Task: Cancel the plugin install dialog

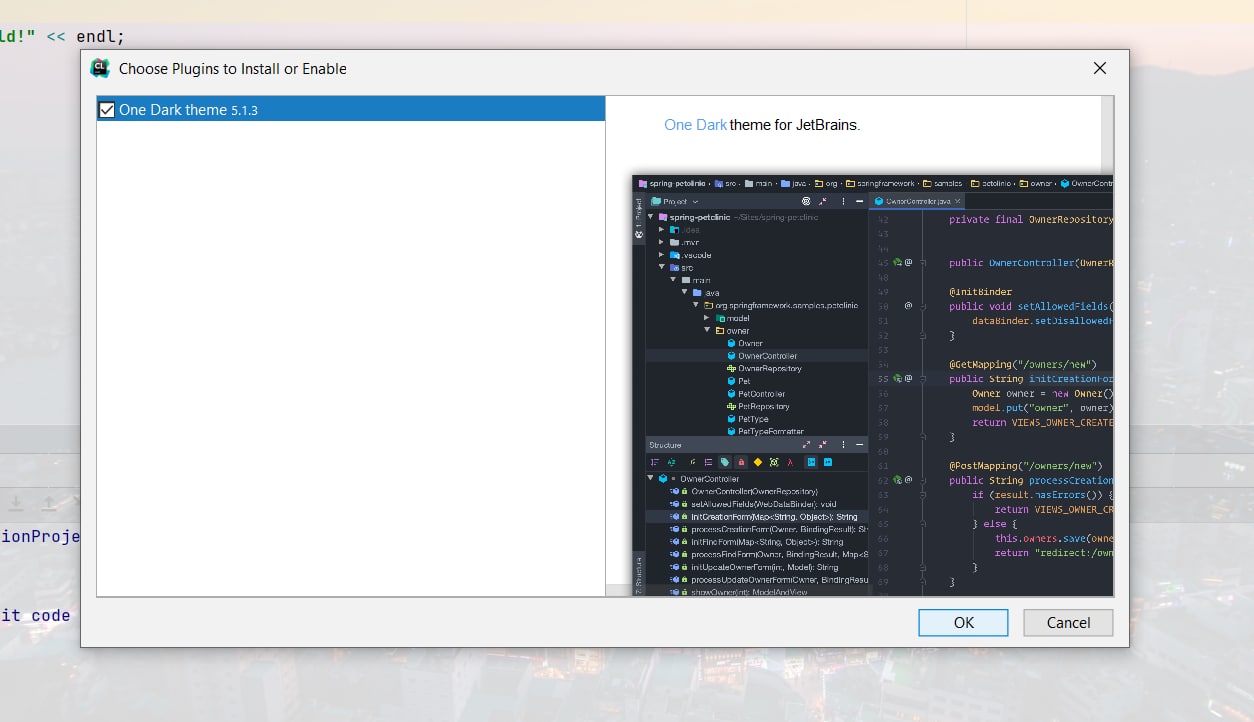Action: 1068,622
